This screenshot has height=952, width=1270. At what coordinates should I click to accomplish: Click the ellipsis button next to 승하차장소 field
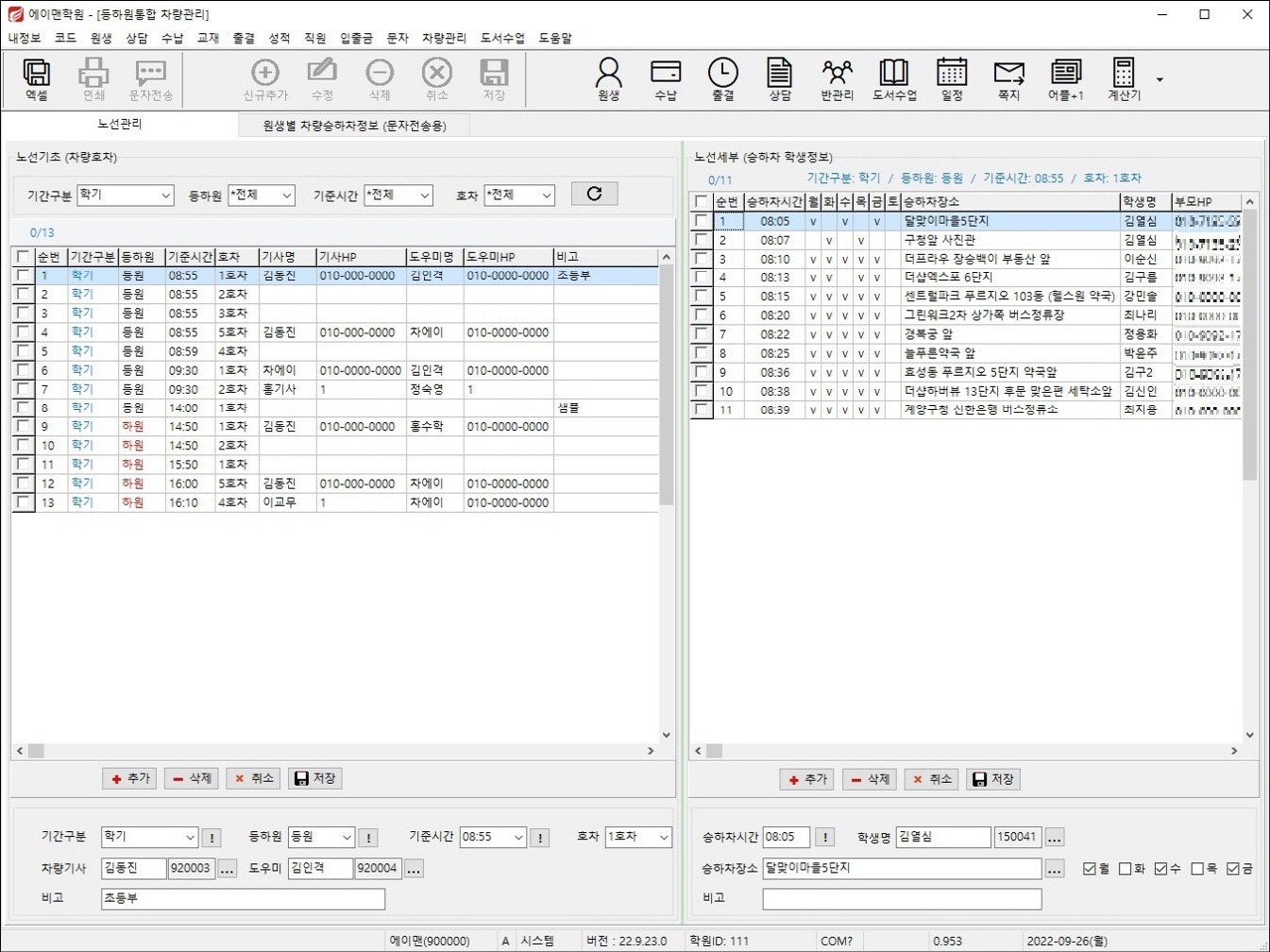1055,869
